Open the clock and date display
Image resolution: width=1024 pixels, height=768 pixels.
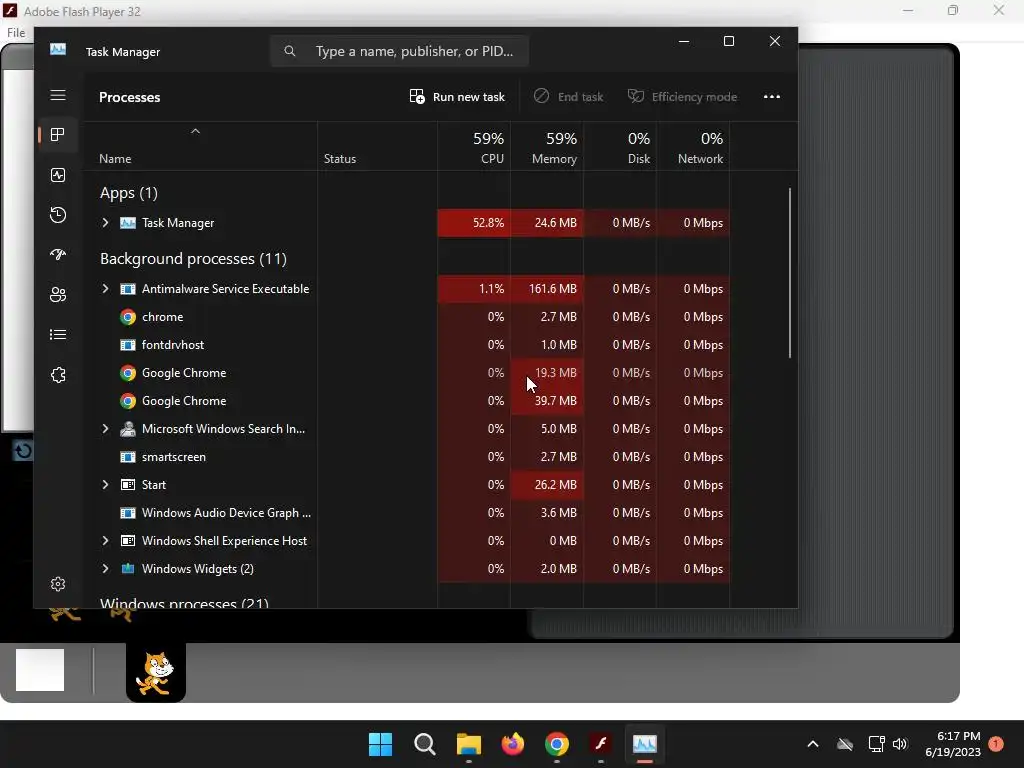953,744
